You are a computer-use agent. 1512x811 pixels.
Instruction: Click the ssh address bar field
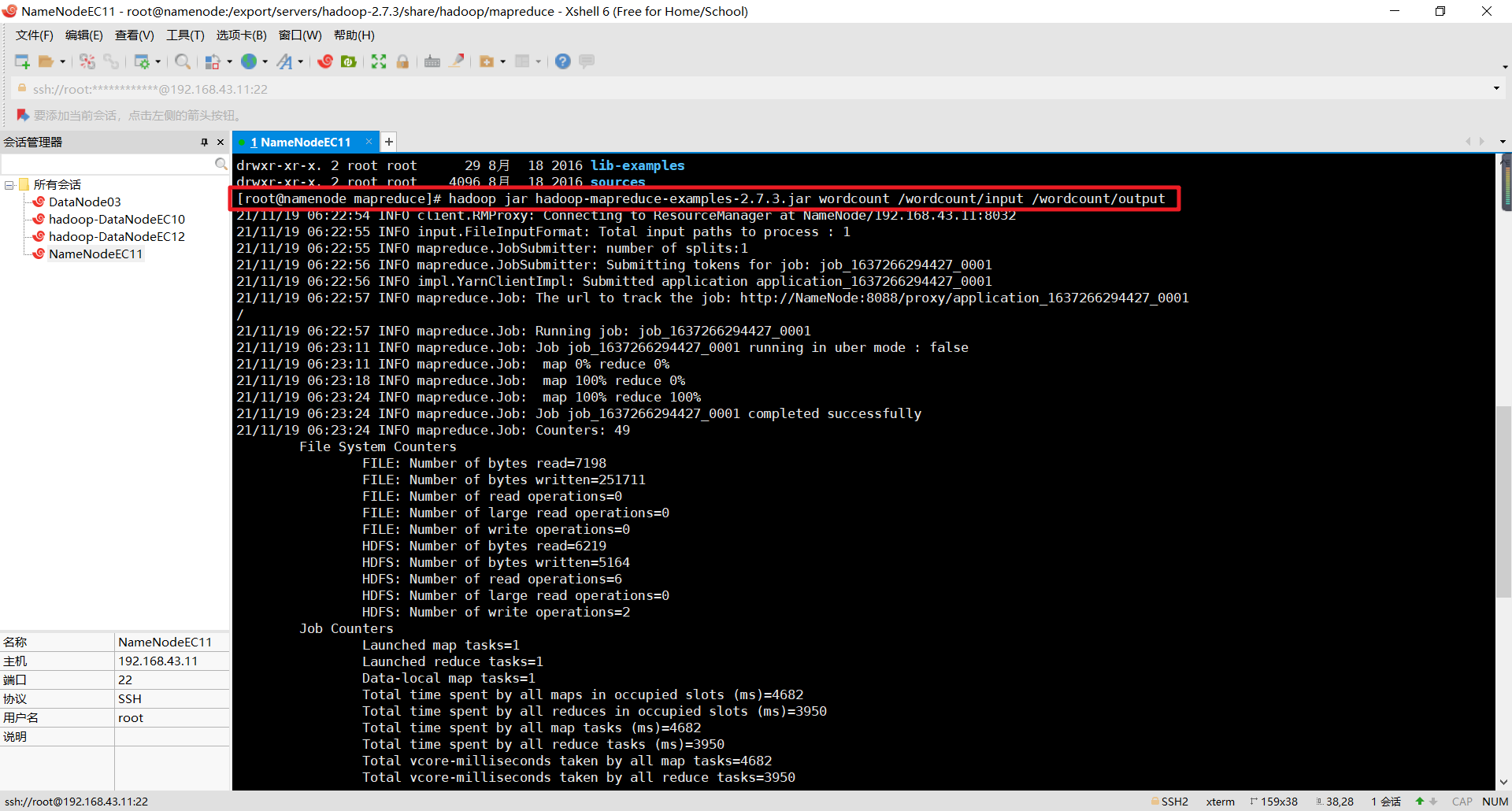coord(756,89)
